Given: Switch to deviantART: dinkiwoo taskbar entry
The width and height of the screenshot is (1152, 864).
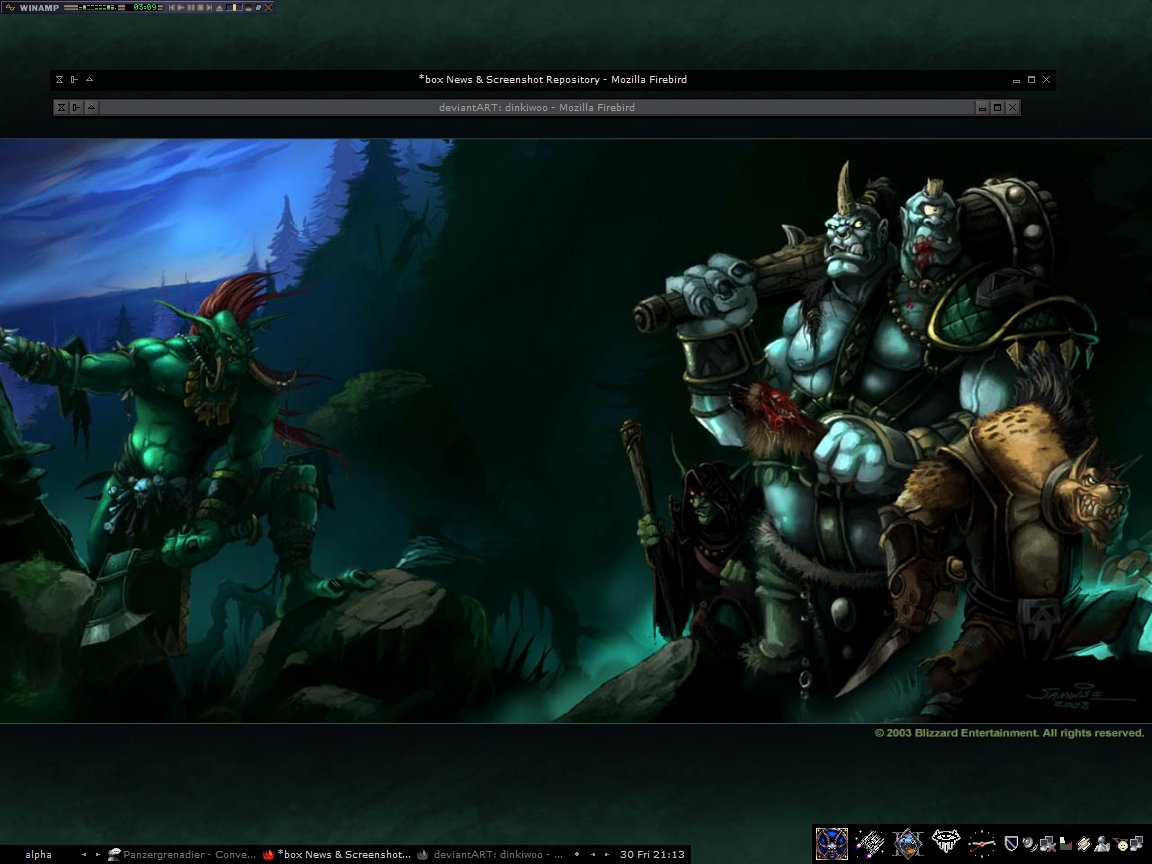Looking at the screenshot, I should coord(492,854).
